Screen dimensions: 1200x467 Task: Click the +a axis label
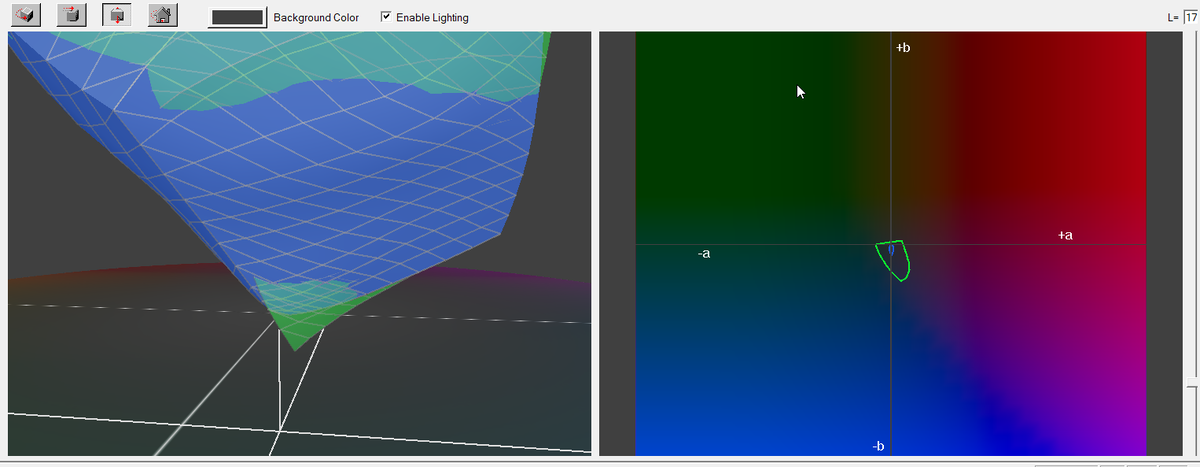point(1065,235)
